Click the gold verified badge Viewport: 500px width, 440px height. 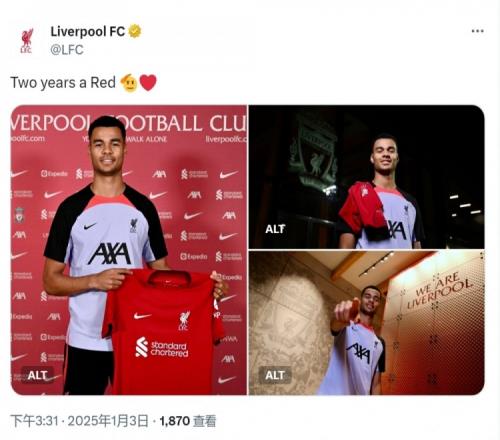click(135, 31)
